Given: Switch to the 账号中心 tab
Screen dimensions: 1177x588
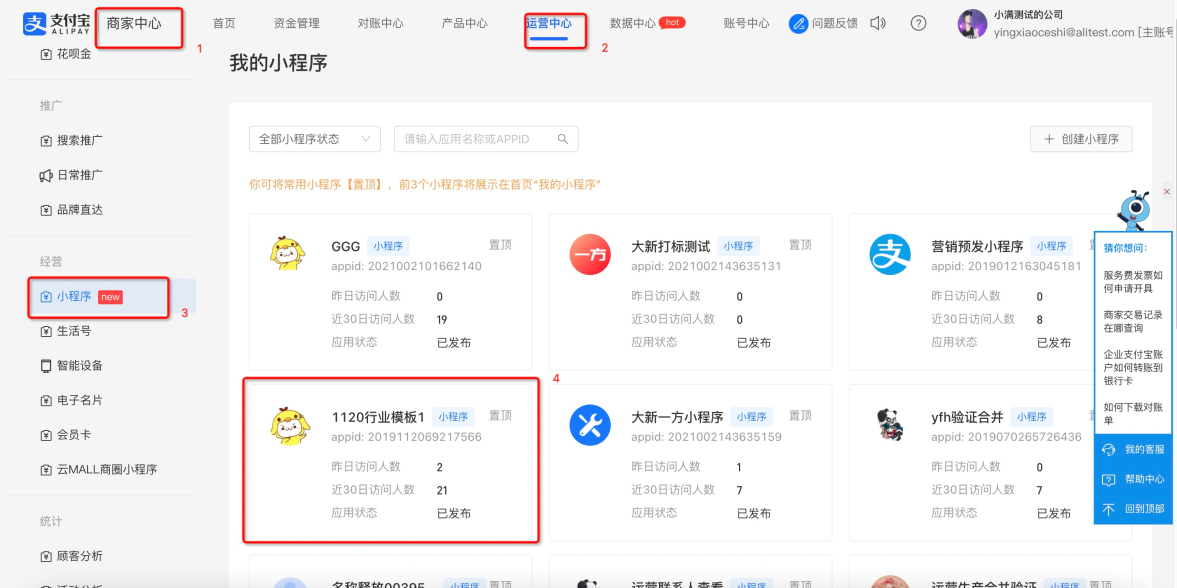Looking at the screenshot, I should pyautogui.click(x=746, y=23).
